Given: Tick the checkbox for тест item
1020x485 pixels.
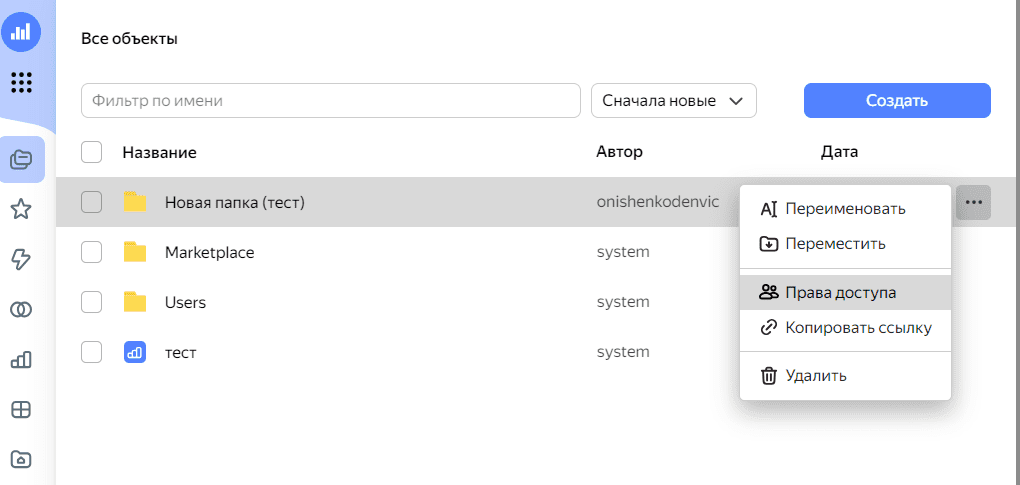Looking at the screenshot, I should (92, 352).
